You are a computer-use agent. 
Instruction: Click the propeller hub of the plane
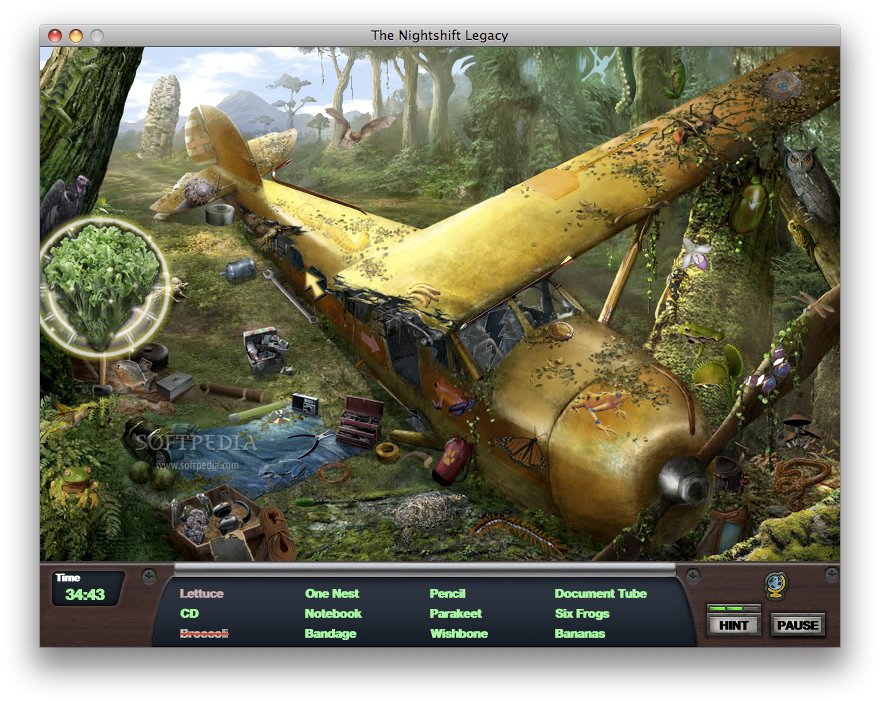pos(684,483)
